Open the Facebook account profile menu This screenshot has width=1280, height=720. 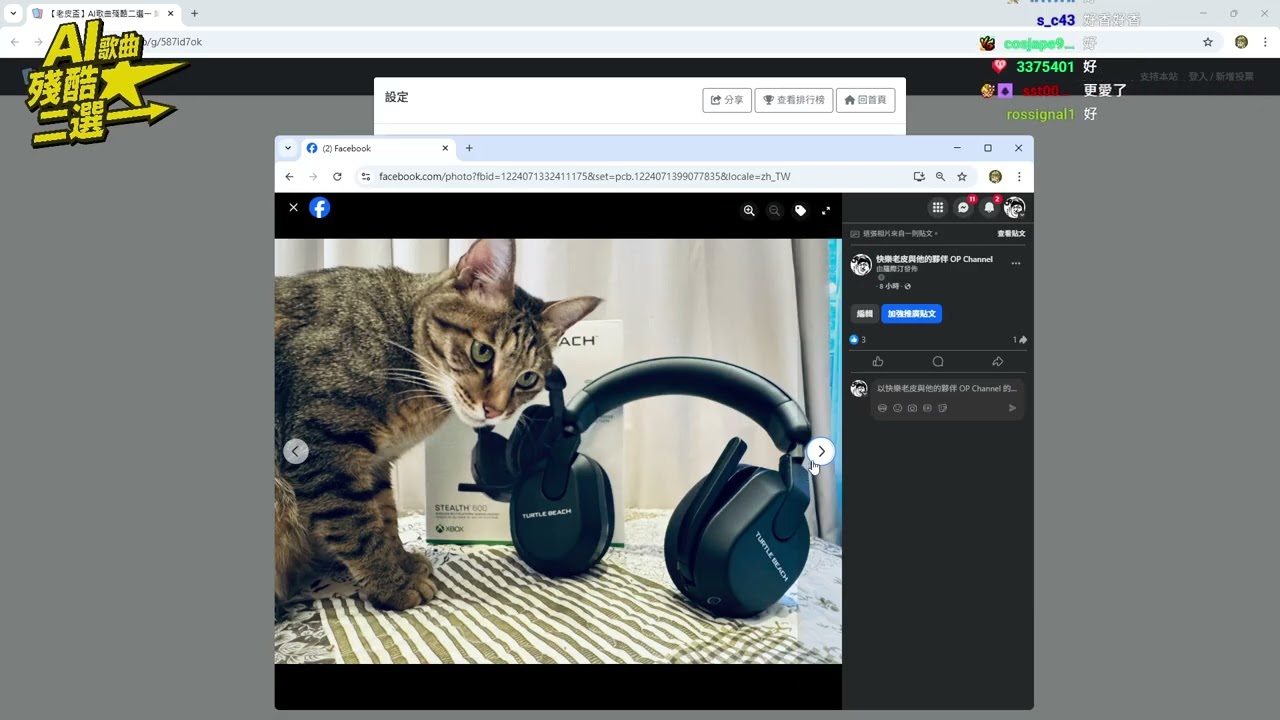1014,207
